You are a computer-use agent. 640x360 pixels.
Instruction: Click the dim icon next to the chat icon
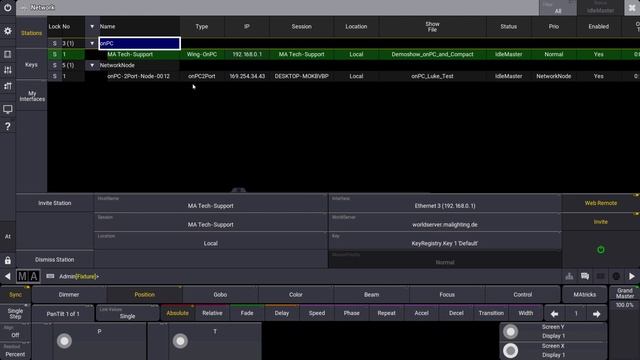coord(600,276)
